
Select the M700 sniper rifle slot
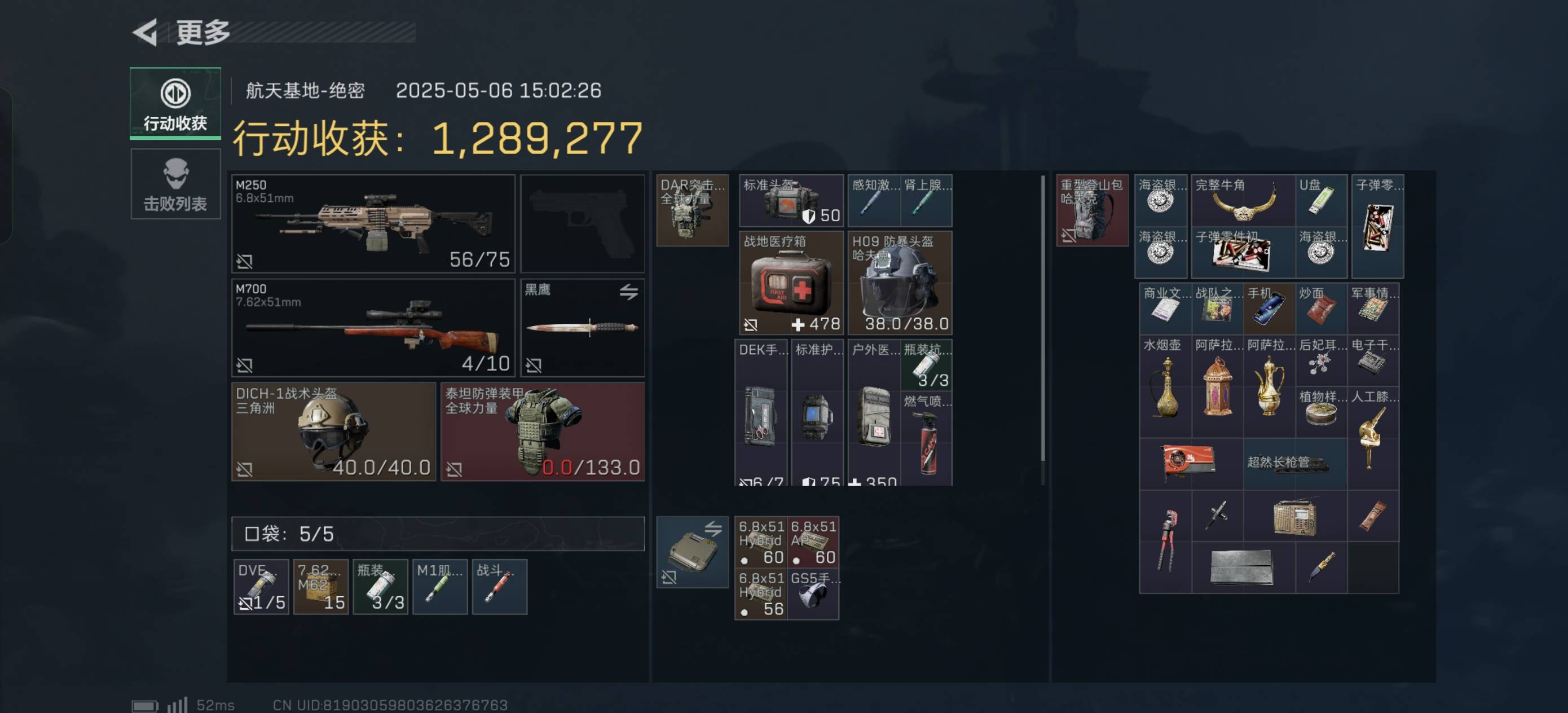[x=373, y=328]
